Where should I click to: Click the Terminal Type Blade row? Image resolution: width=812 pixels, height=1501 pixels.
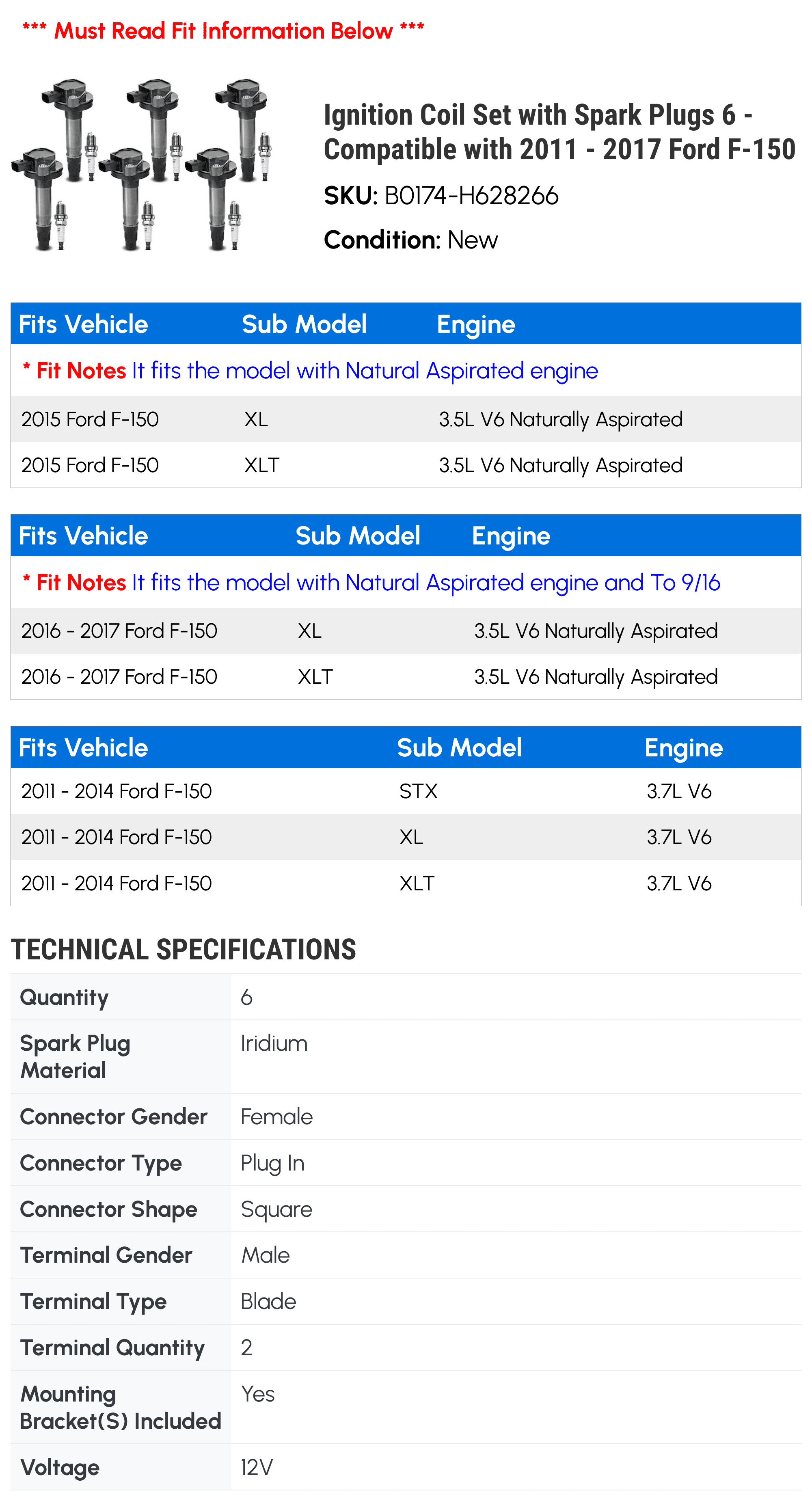406,1301
